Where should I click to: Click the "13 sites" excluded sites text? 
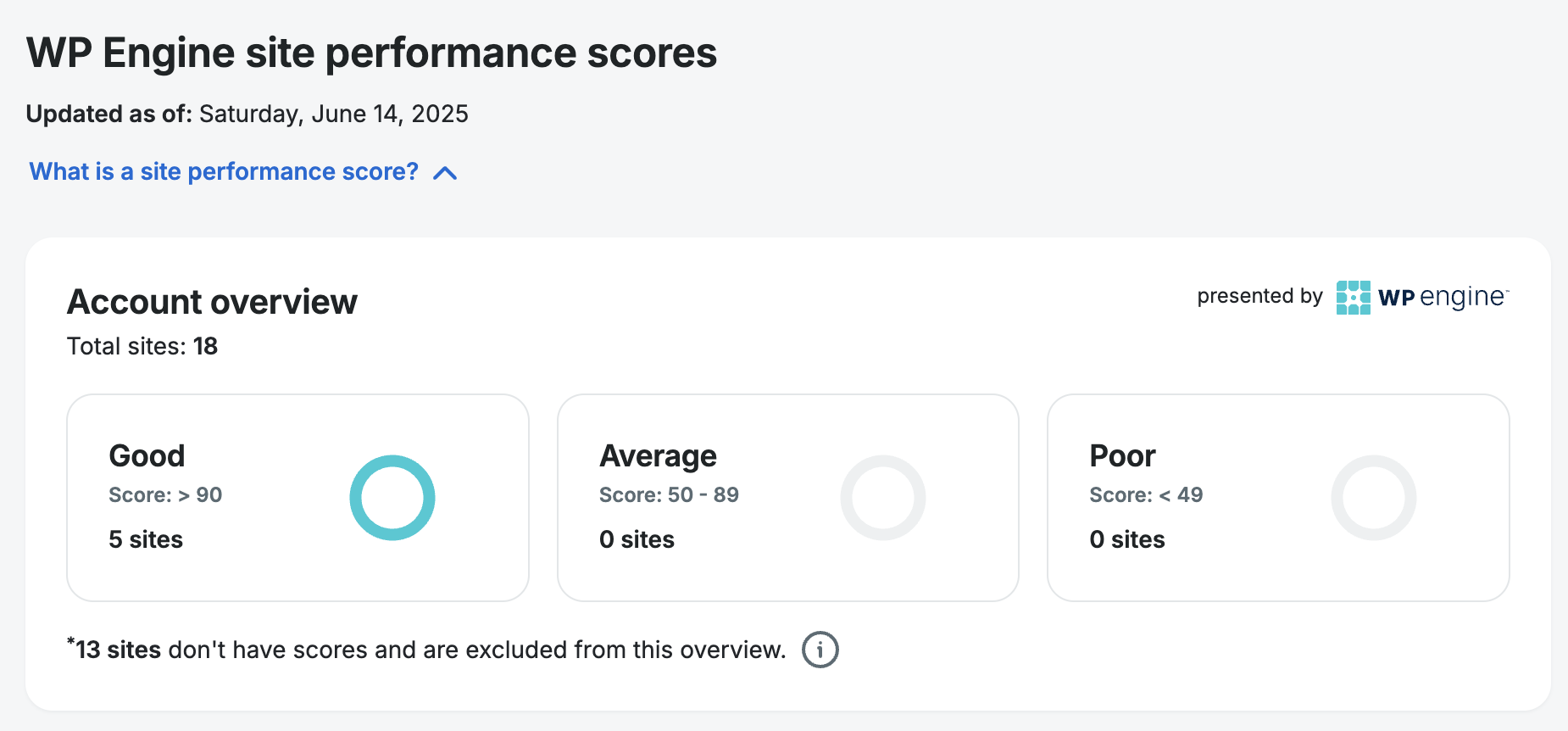pyautogui.click(x=118, y=650)
